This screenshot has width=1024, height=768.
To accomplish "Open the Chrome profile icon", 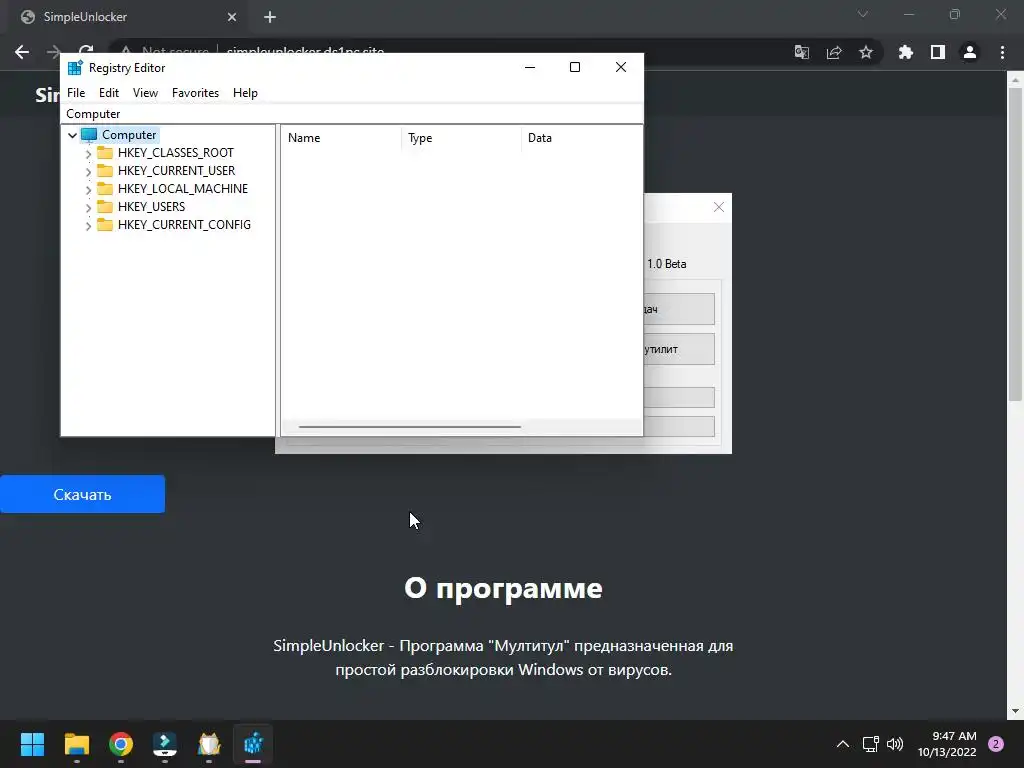I will pos(970,52).
